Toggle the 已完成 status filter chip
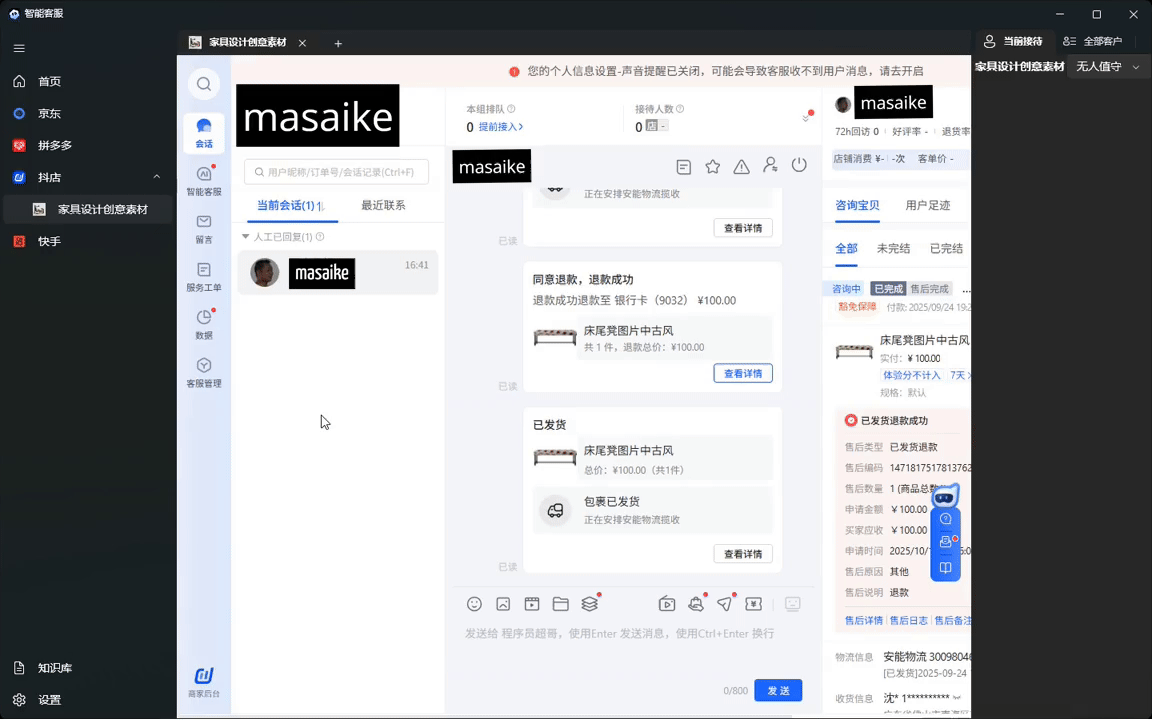Image resolution: width=1152 pixels, height=720 pixels. point(888,288)
